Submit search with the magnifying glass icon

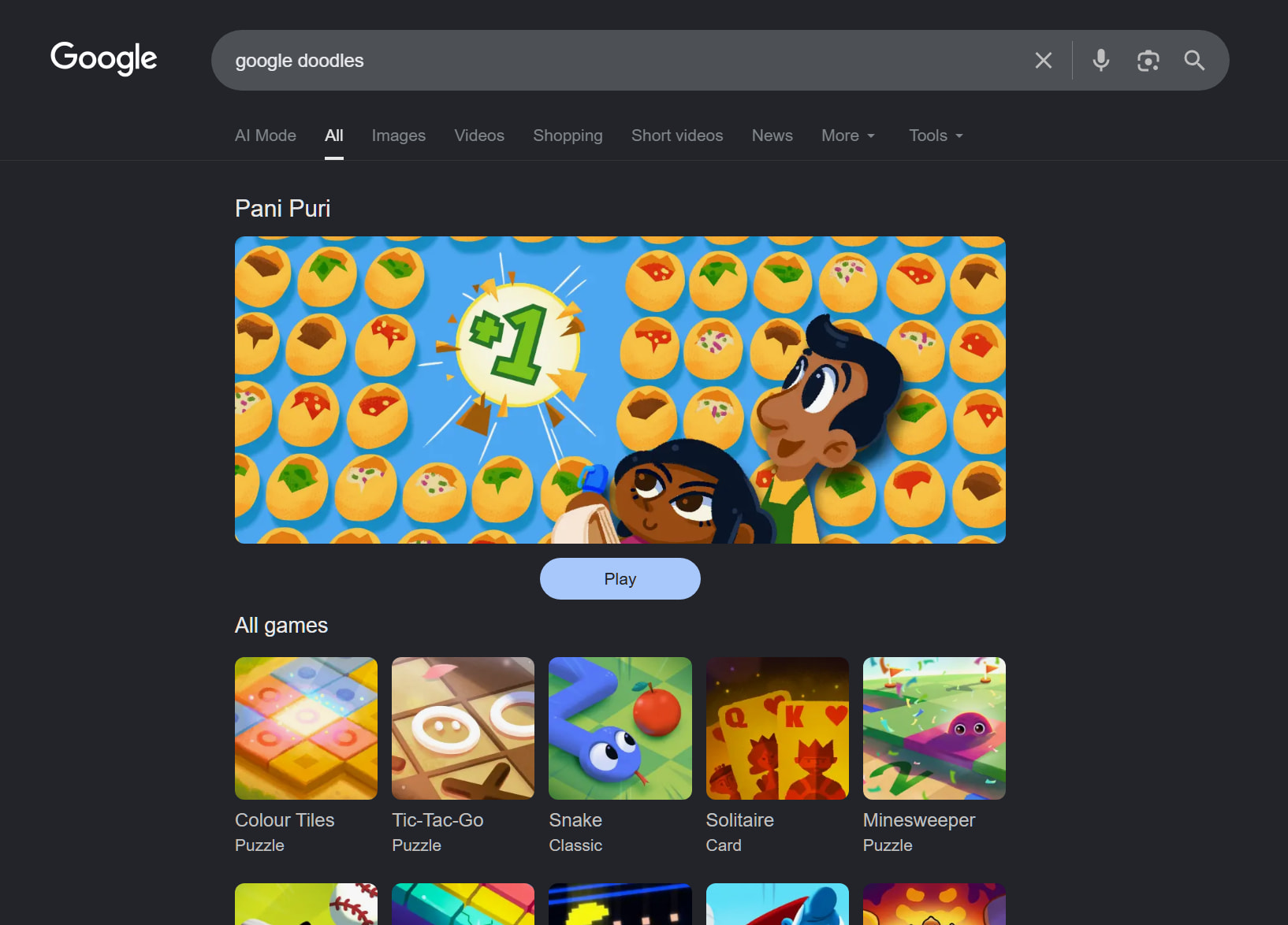(1194, 61)
